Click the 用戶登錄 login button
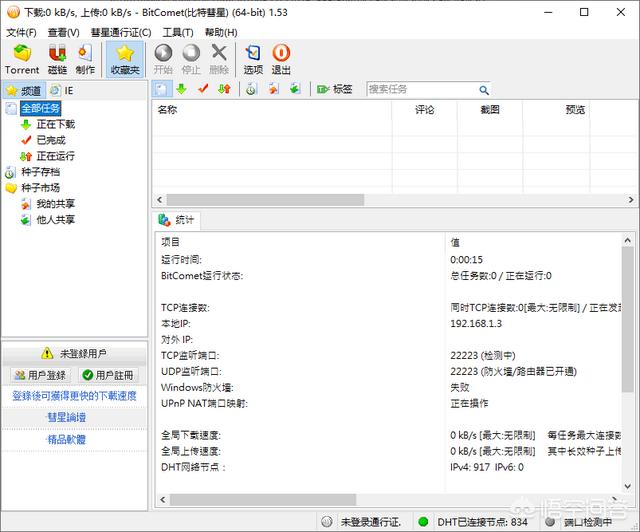 (x=40, y=375)
